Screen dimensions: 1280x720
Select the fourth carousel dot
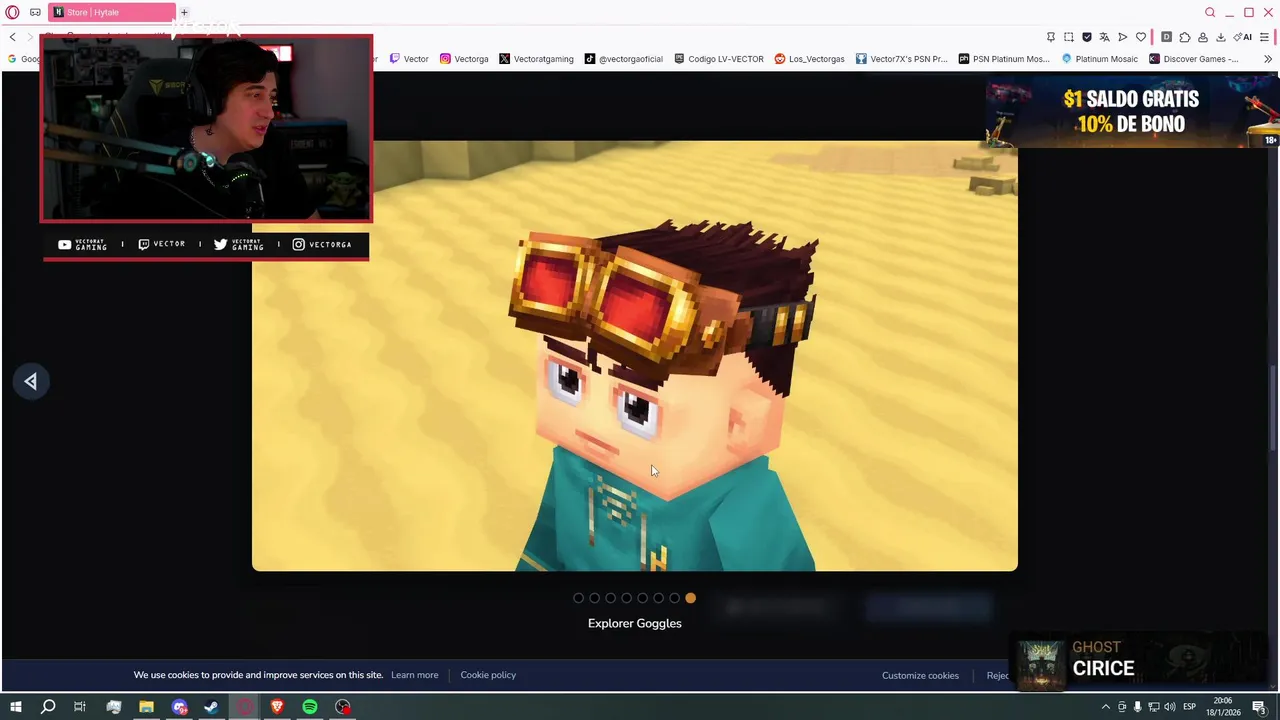[626, 598]
